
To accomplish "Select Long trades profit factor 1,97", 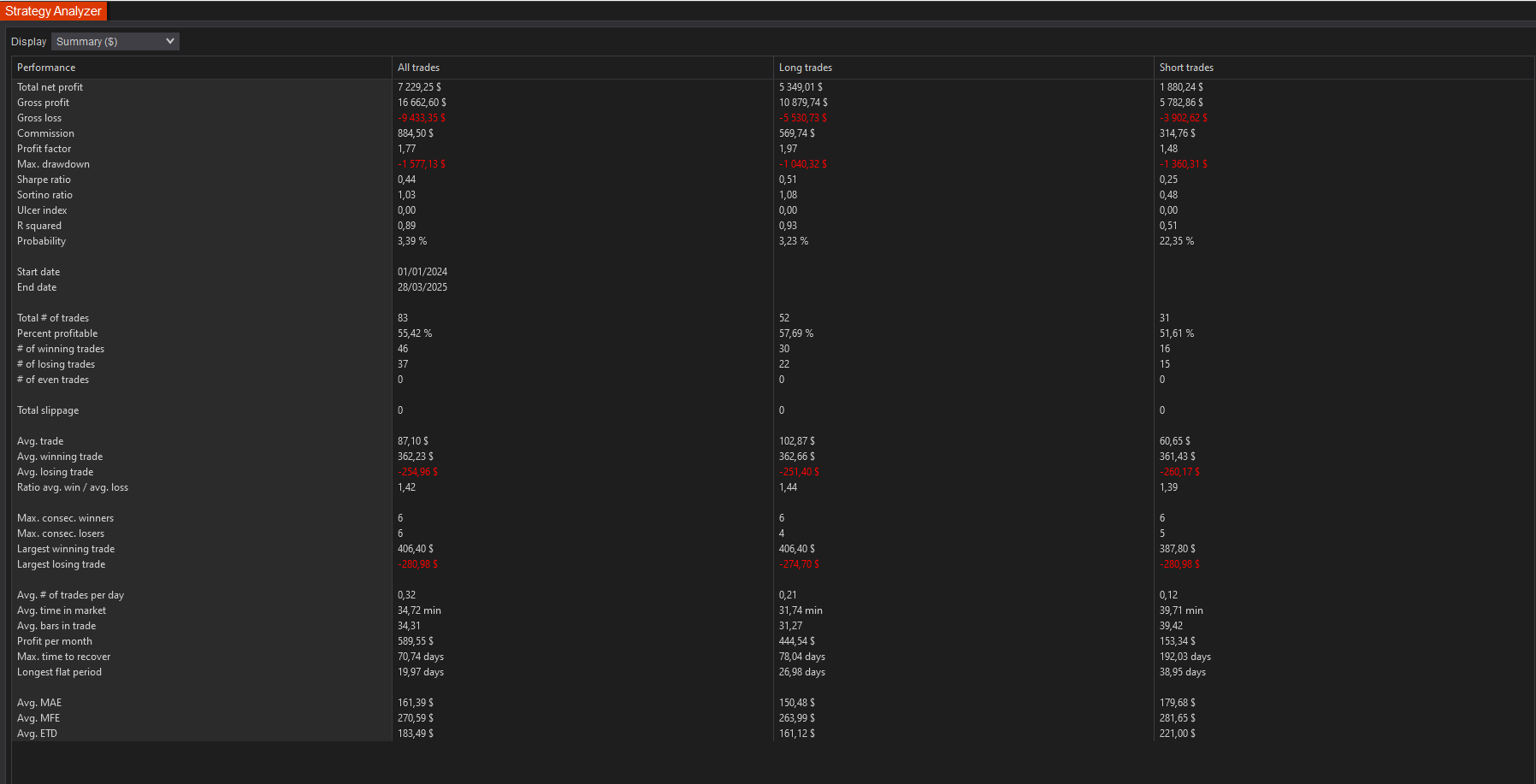I will click(788, 149).
